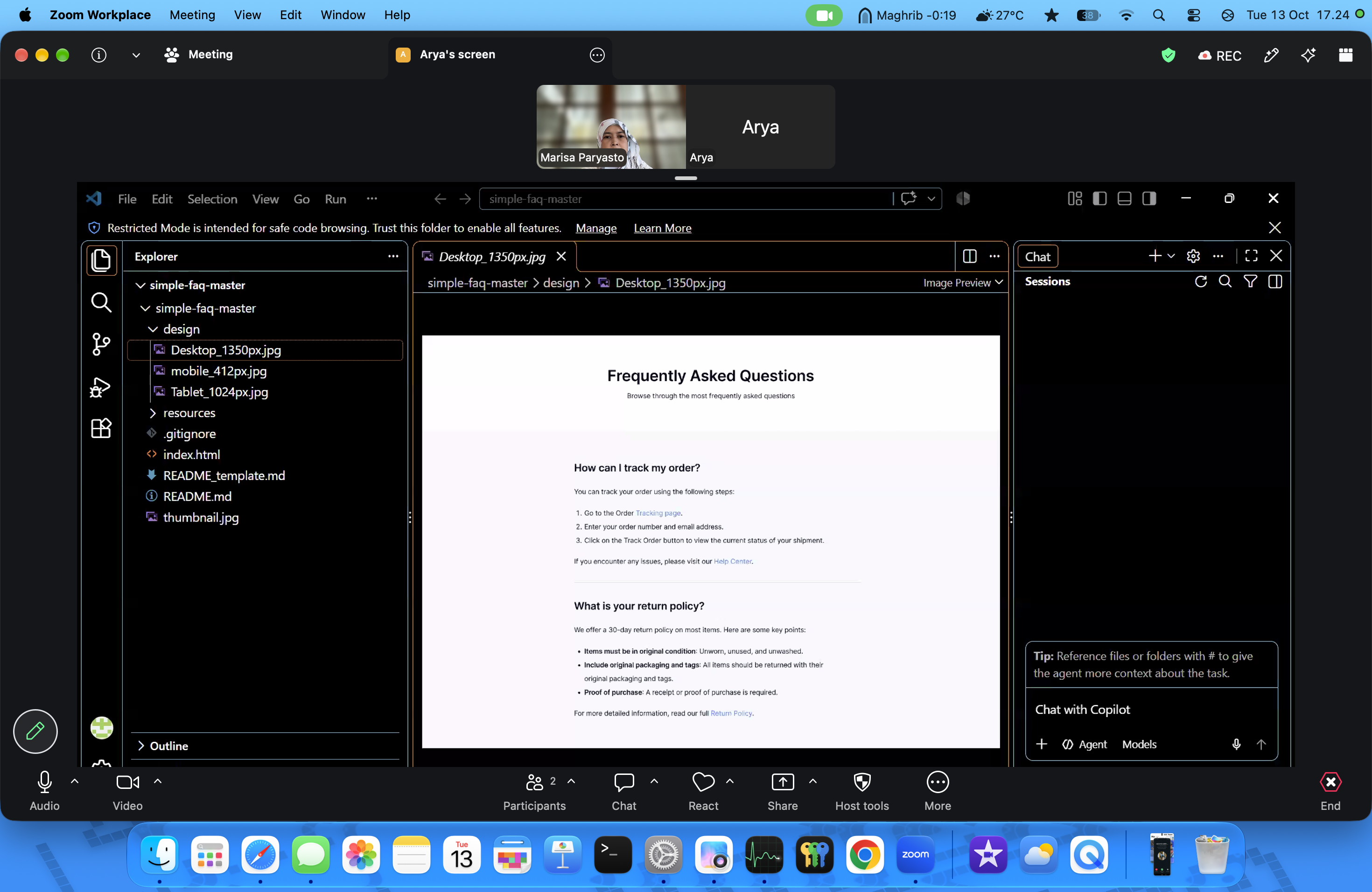Screen dimensions: 1372x892
Task: Click the accounts avatar in the activity bar
Action: (x=101, y=728)
